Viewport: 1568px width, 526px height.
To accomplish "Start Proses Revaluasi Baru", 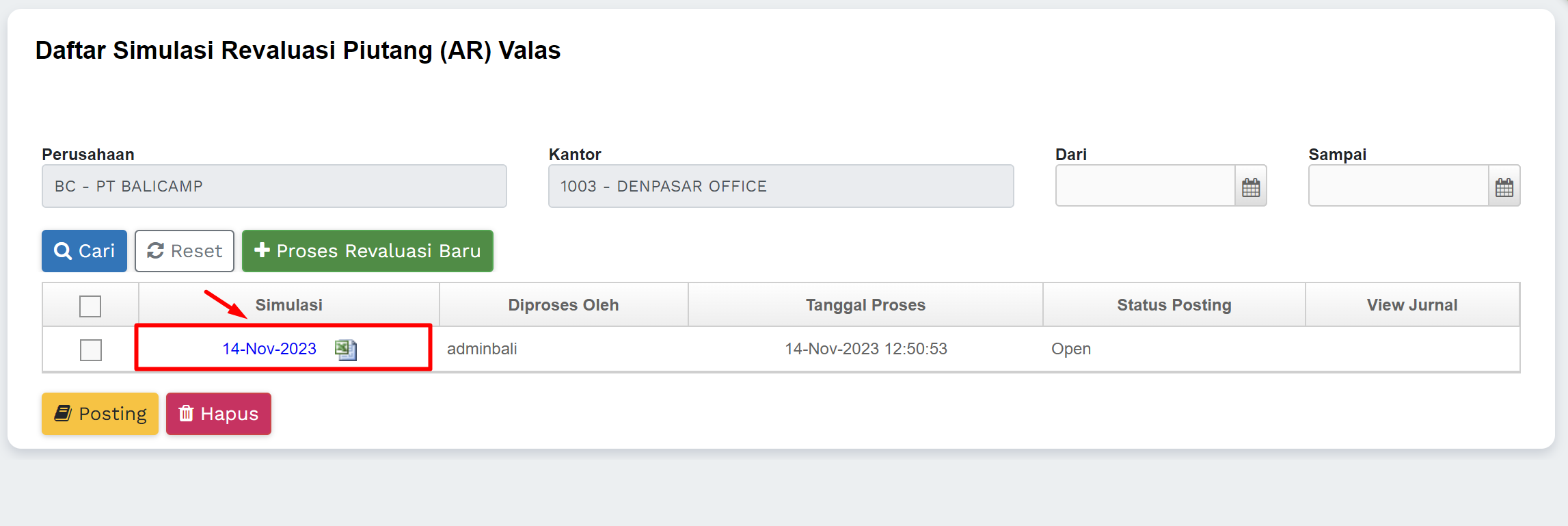I will click(x=367, y=251).
